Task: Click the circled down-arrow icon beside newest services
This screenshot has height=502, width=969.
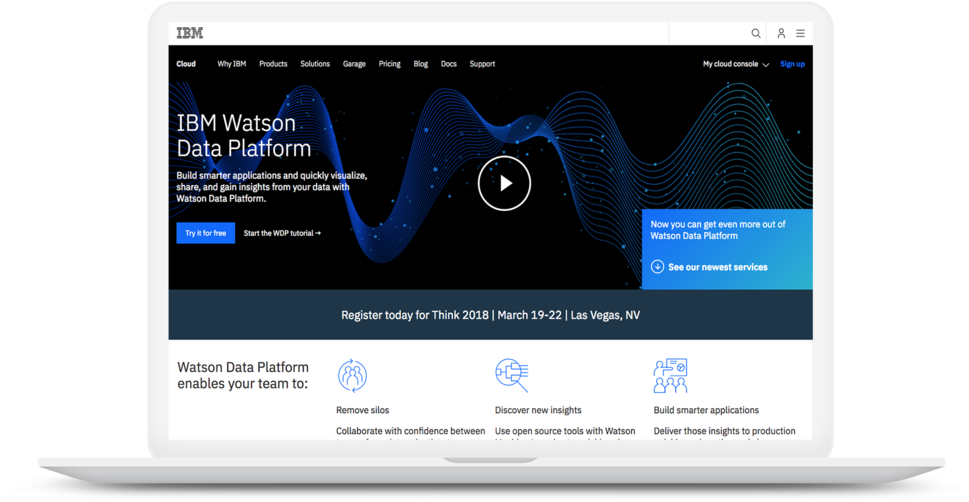Action: coord(658,267)
